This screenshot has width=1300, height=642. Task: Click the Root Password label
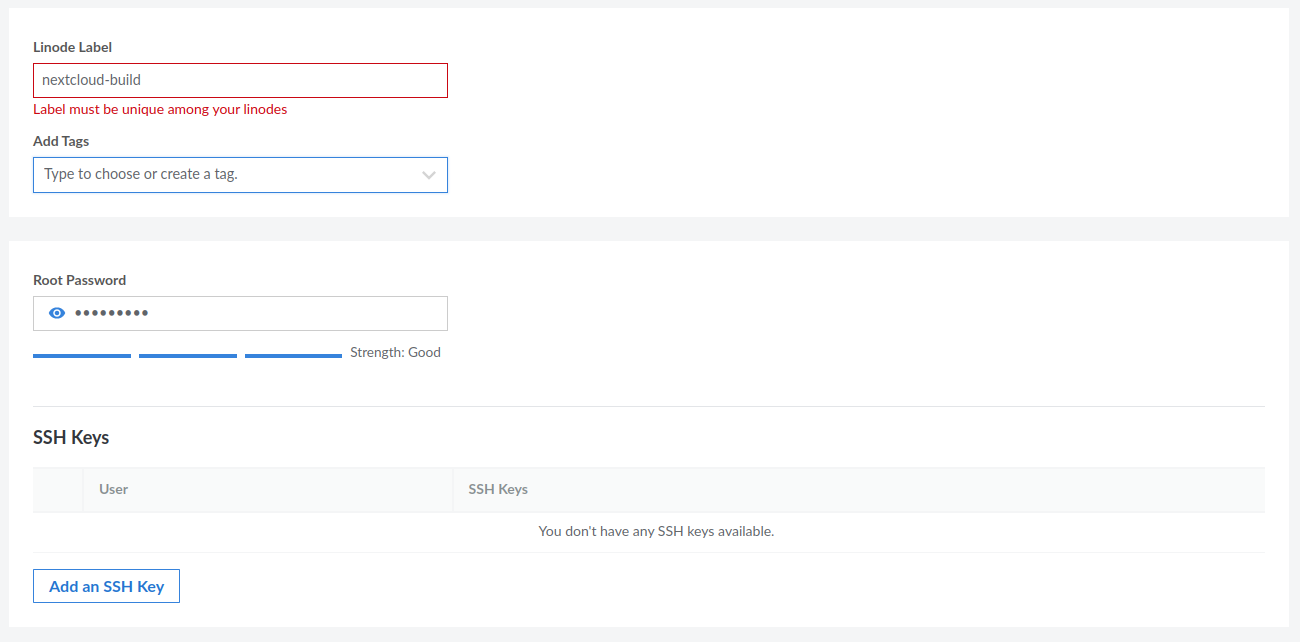point(80,280)
